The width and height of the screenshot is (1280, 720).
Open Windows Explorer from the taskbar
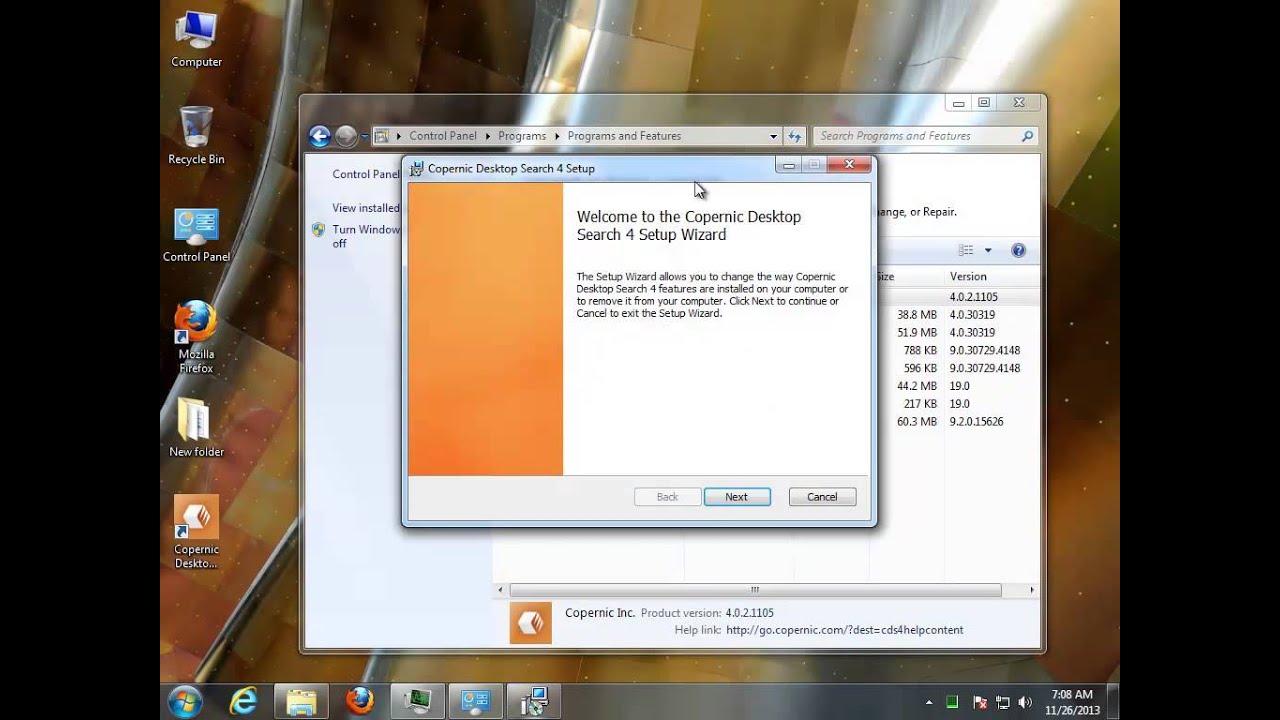[x=301, y=701]
